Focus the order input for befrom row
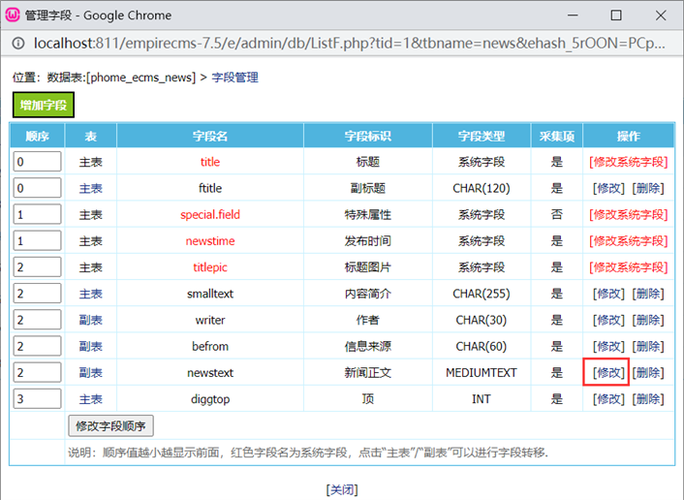684x500 pixels. [x=37, y=346]
